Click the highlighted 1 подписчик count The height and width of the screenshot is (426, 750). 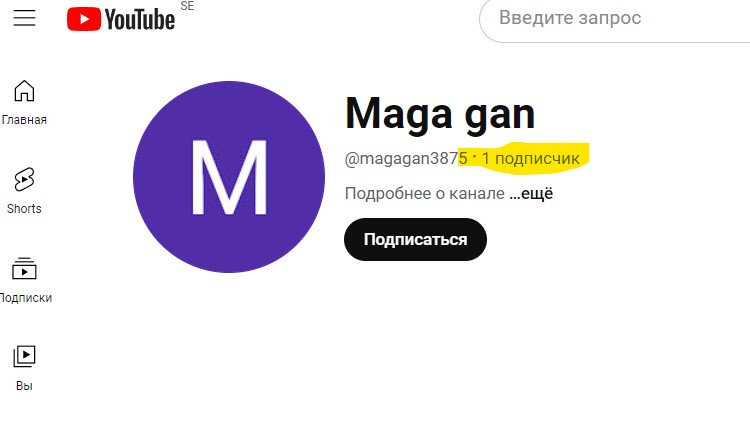coord(530,158)
